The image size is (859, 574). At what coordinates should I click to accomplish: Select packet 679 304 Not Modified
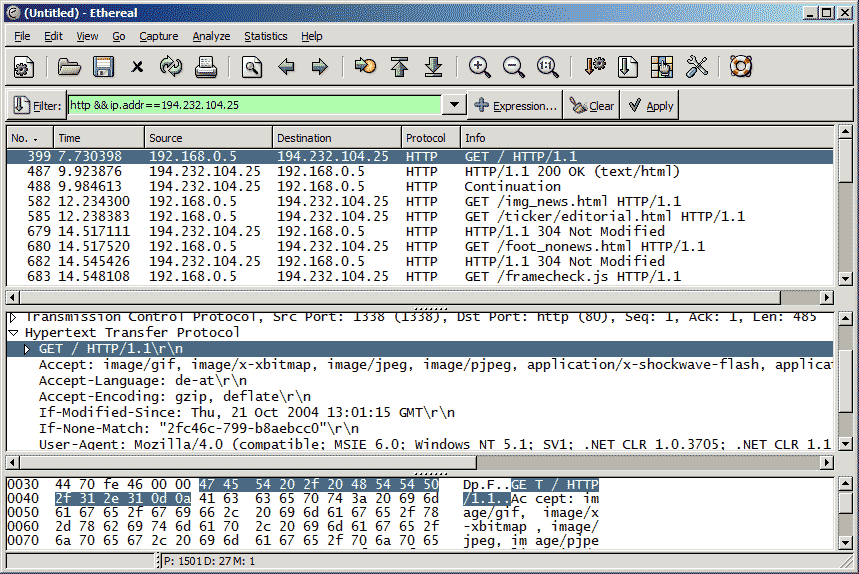tap(420, 231)
